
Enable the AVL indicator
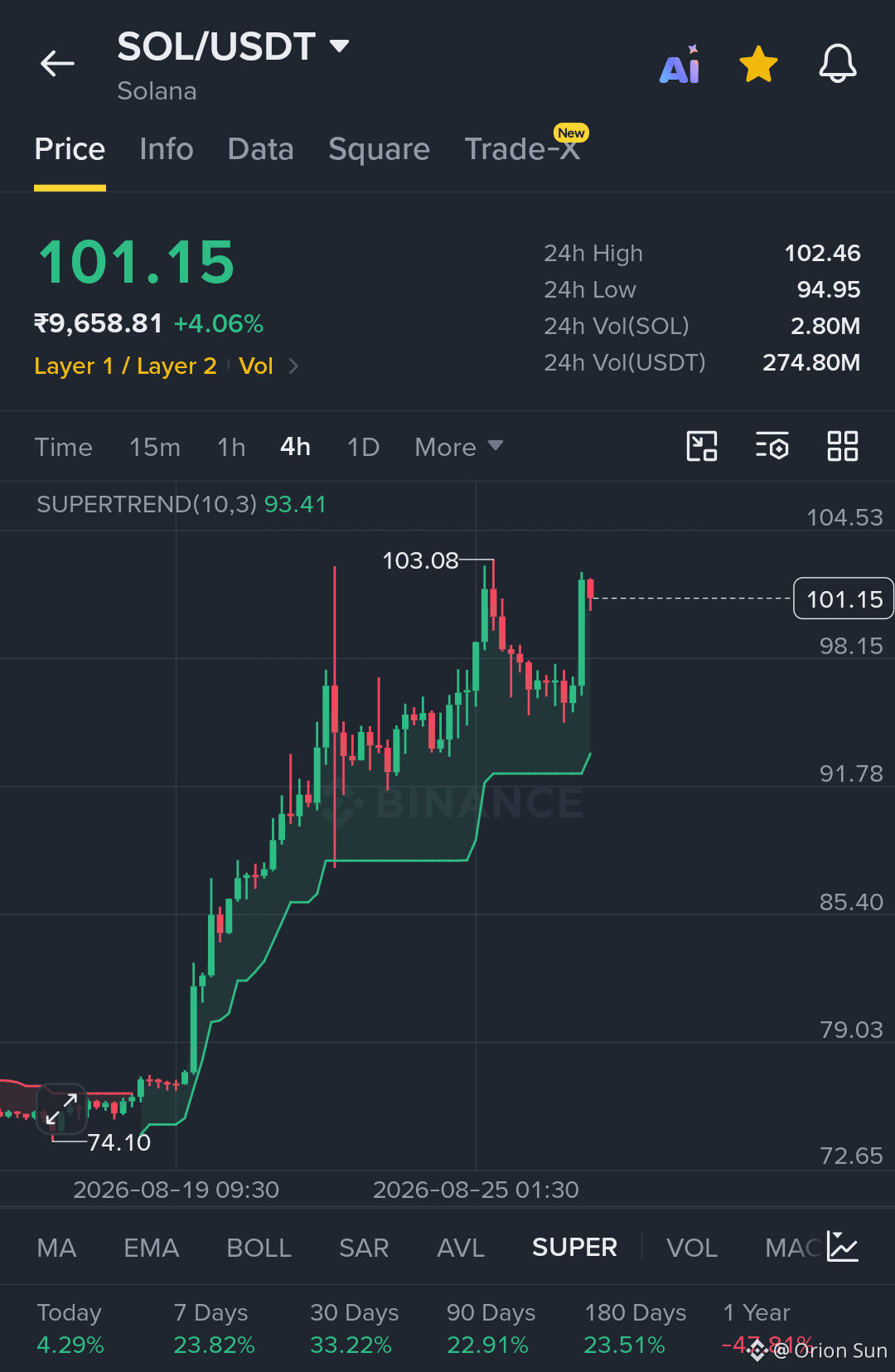[461, 1248]
